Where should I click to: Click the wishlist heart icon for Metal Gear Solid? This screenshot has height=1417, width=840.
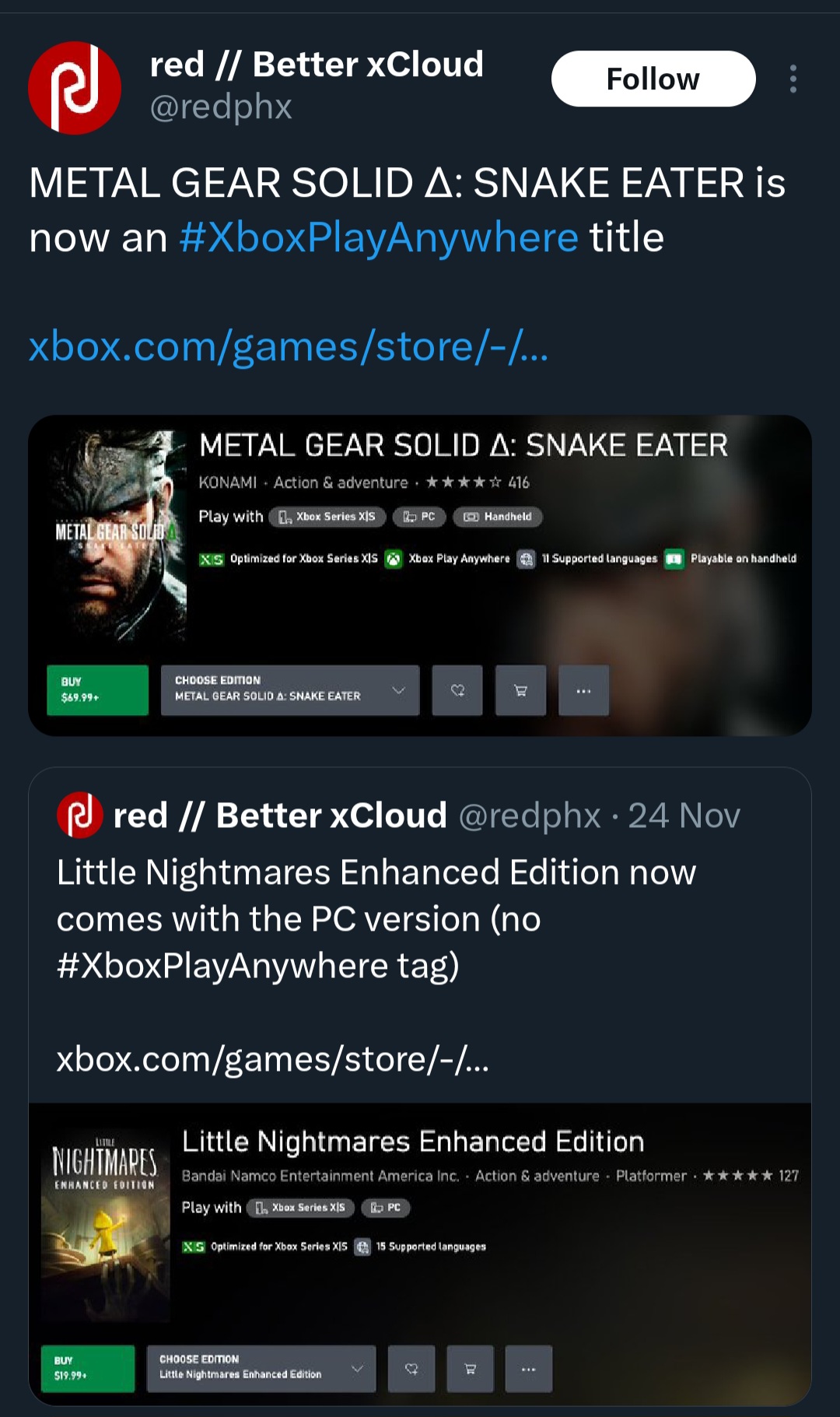tap(457, 690)
